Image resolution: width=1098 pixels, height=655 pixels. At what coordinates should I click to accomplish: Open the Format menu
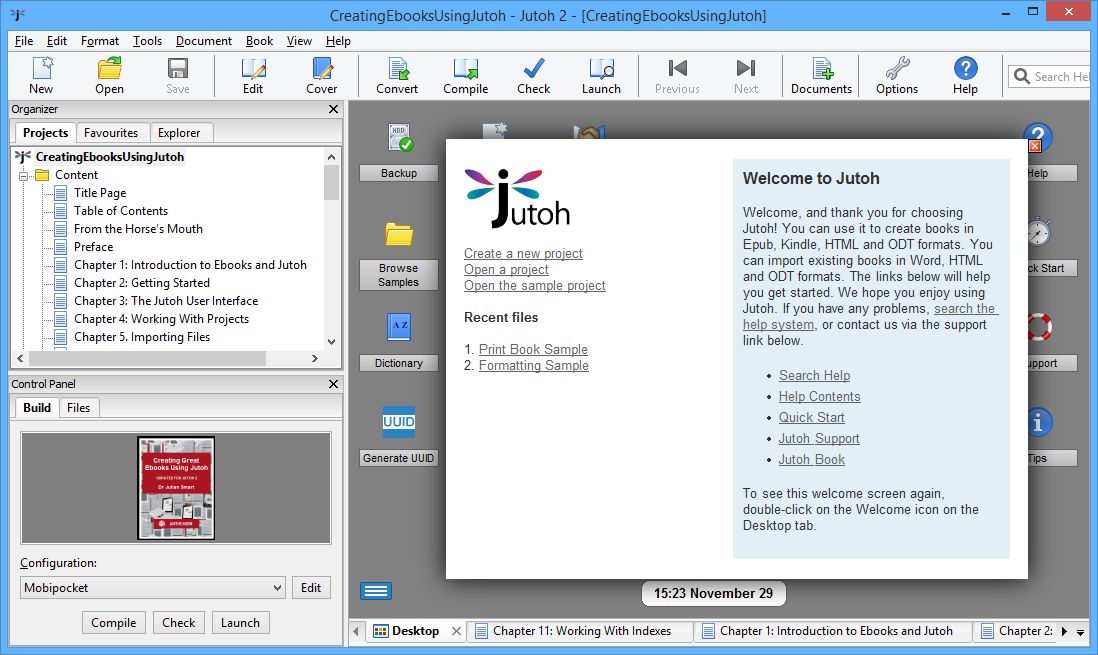point(100,41)
